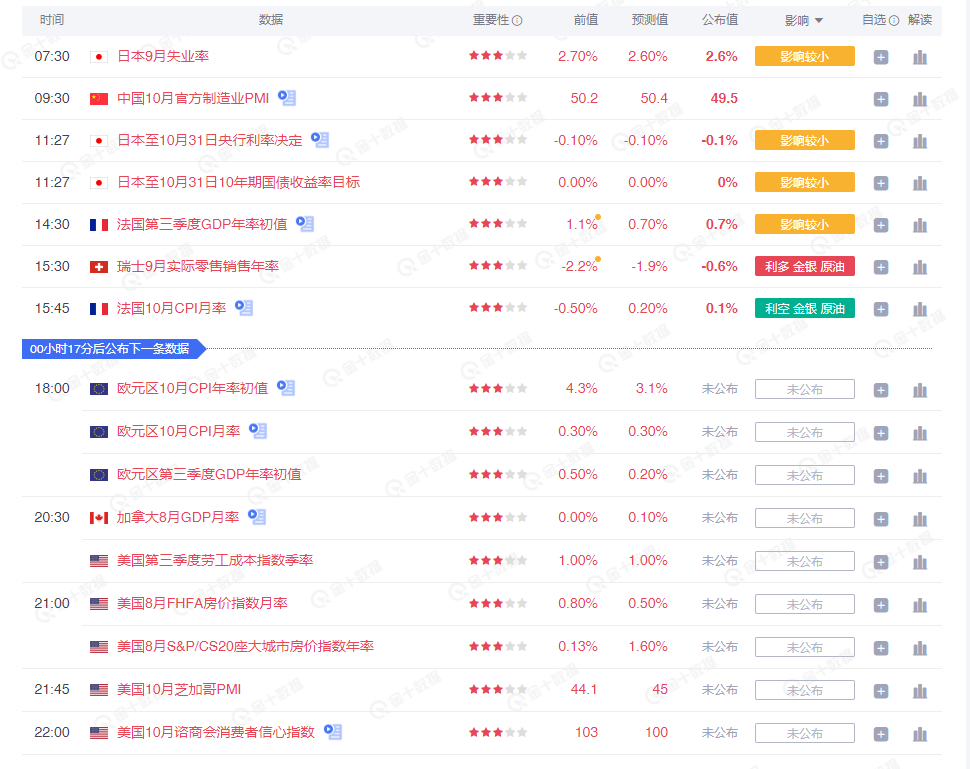Open chart icon for 瑞士9月实际零售销售年率
Image resolution: width=970 pixels, height=769 pixels.
920,266
